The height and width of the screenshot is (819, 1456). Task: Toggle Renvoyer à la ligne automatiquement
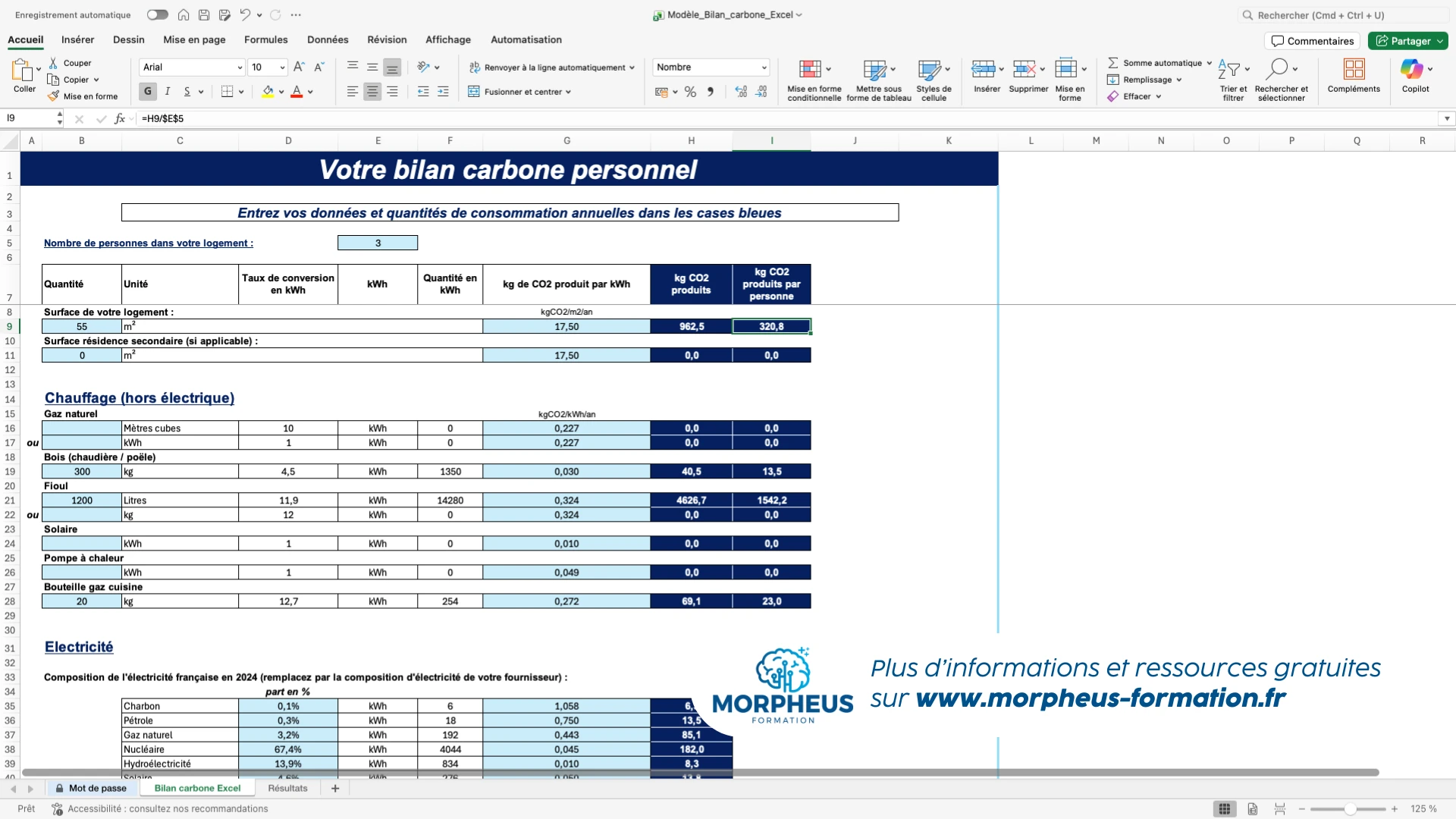click(551, 67)
